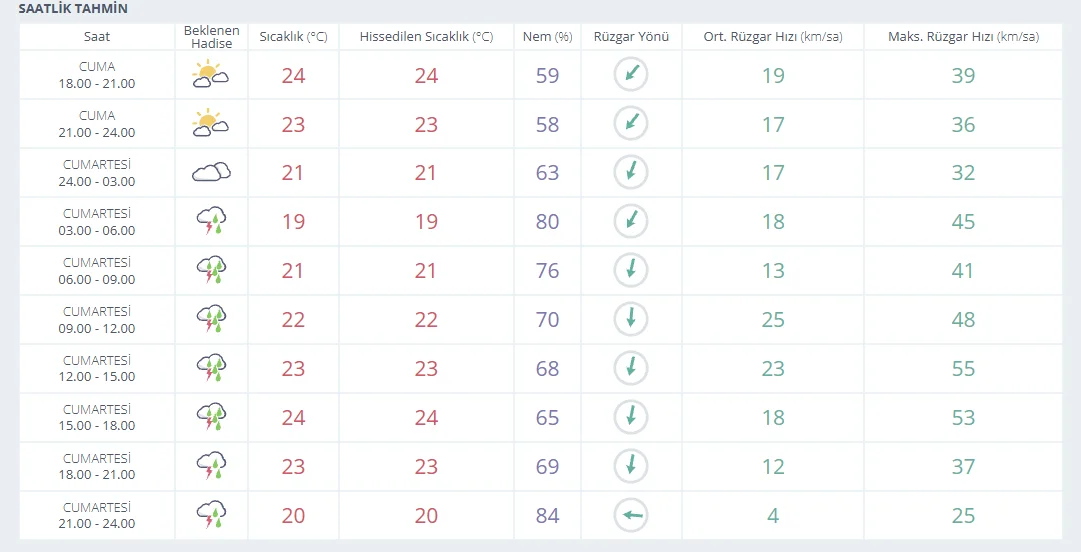1081x552 pixels.
Task: Click the thunderstorm icon for Cumartesi 15.00 - 18.00
Action: [x=211, y=417]
